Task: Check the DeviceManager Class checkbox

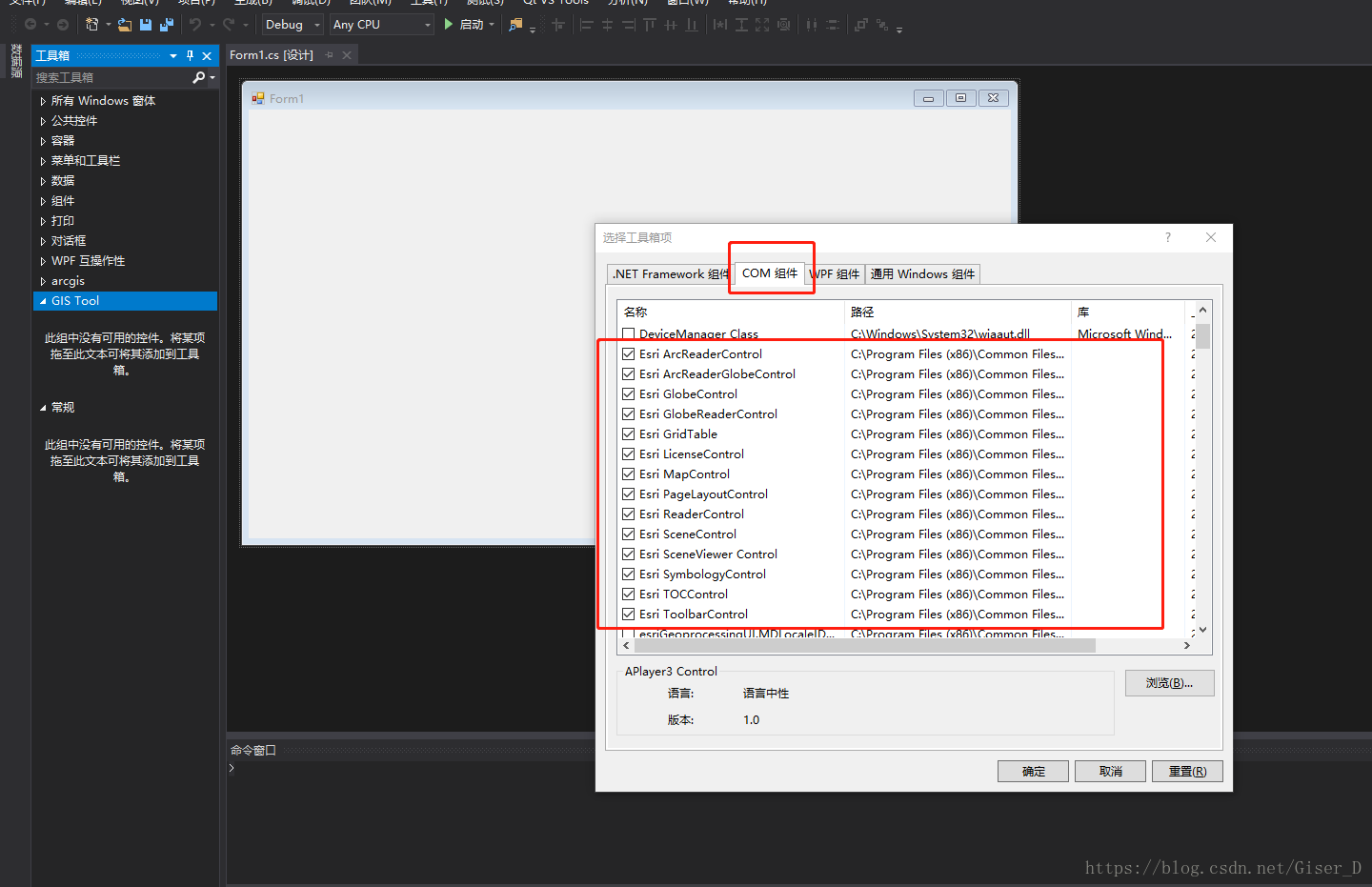Action: click(628, 334)
